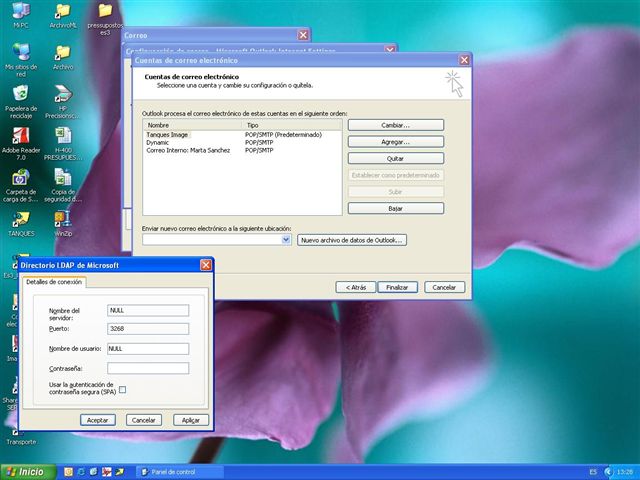Click Aplicar in LDAP dialog
Image resolution: width=640 pixels, height=480 pixels.
click(191, 420)
